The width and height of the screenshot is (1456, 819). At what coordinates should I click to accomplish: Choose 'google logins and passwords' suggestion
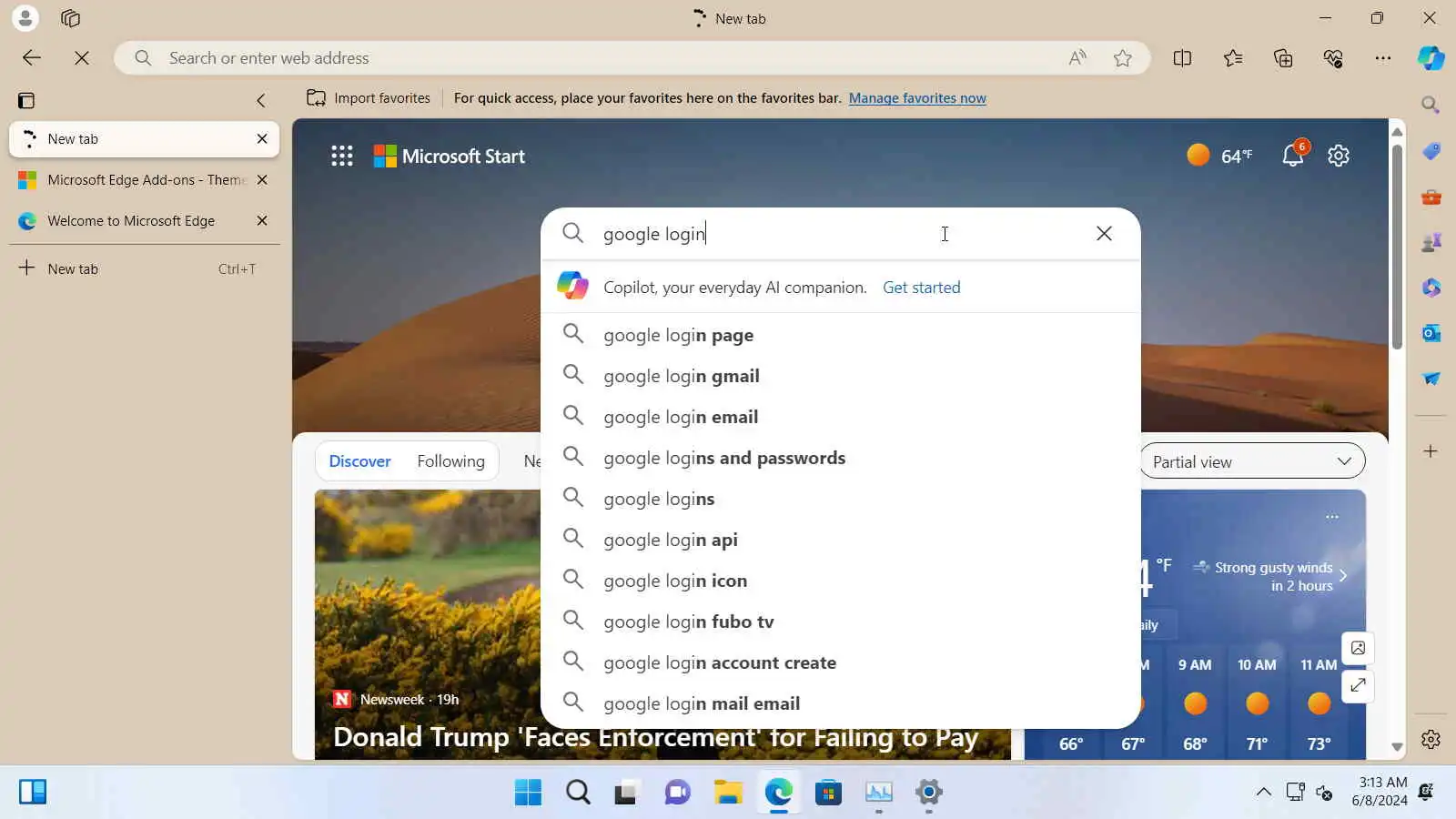pos(840,458)
